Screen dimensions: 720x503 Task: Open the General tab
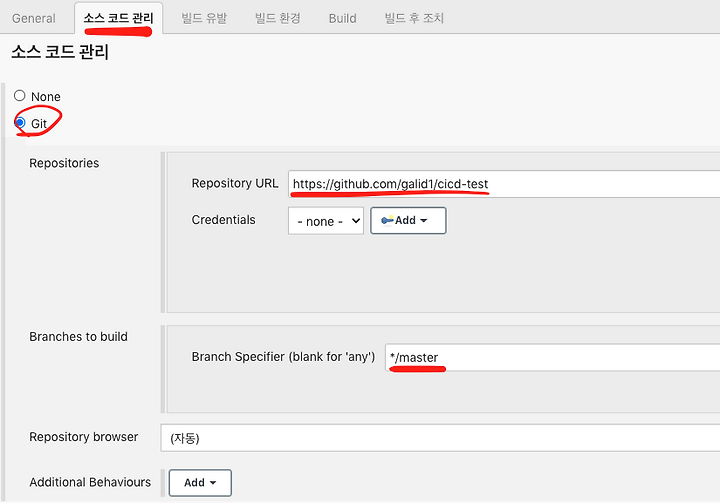click(34, 18)
